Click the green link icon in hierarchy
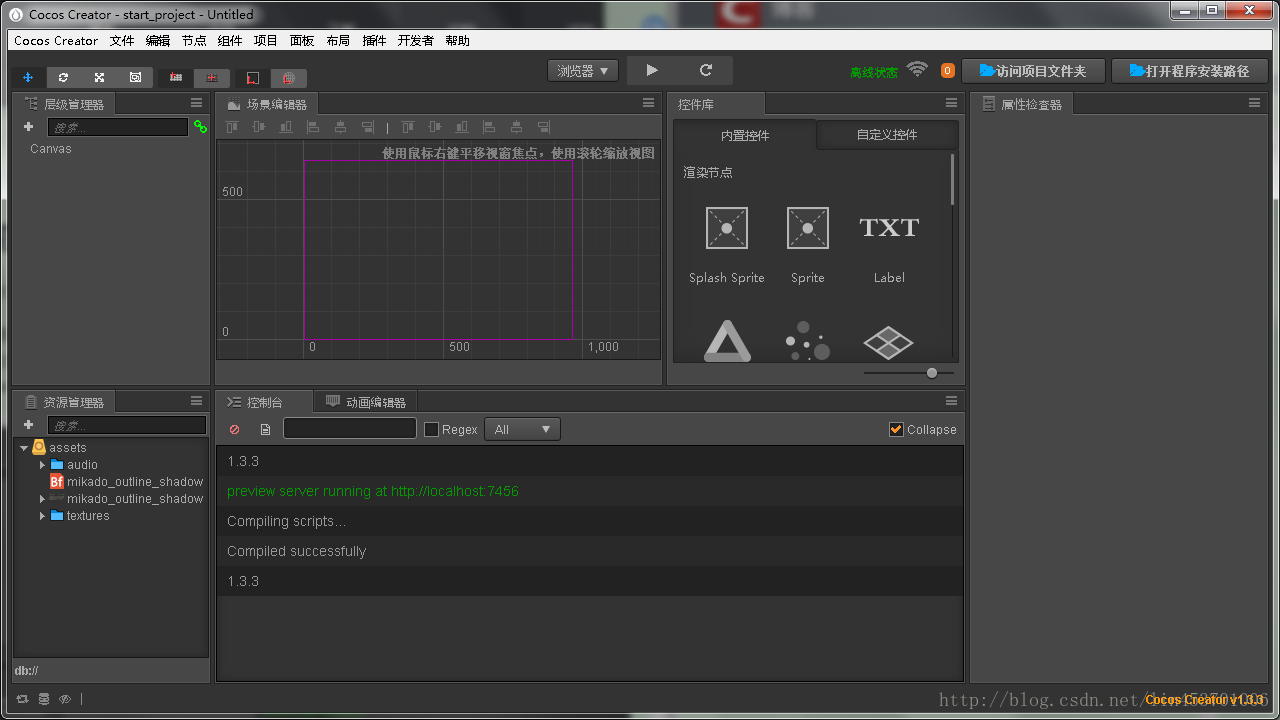This screenshot has height=720, width=1280. (x=200, y=127)
